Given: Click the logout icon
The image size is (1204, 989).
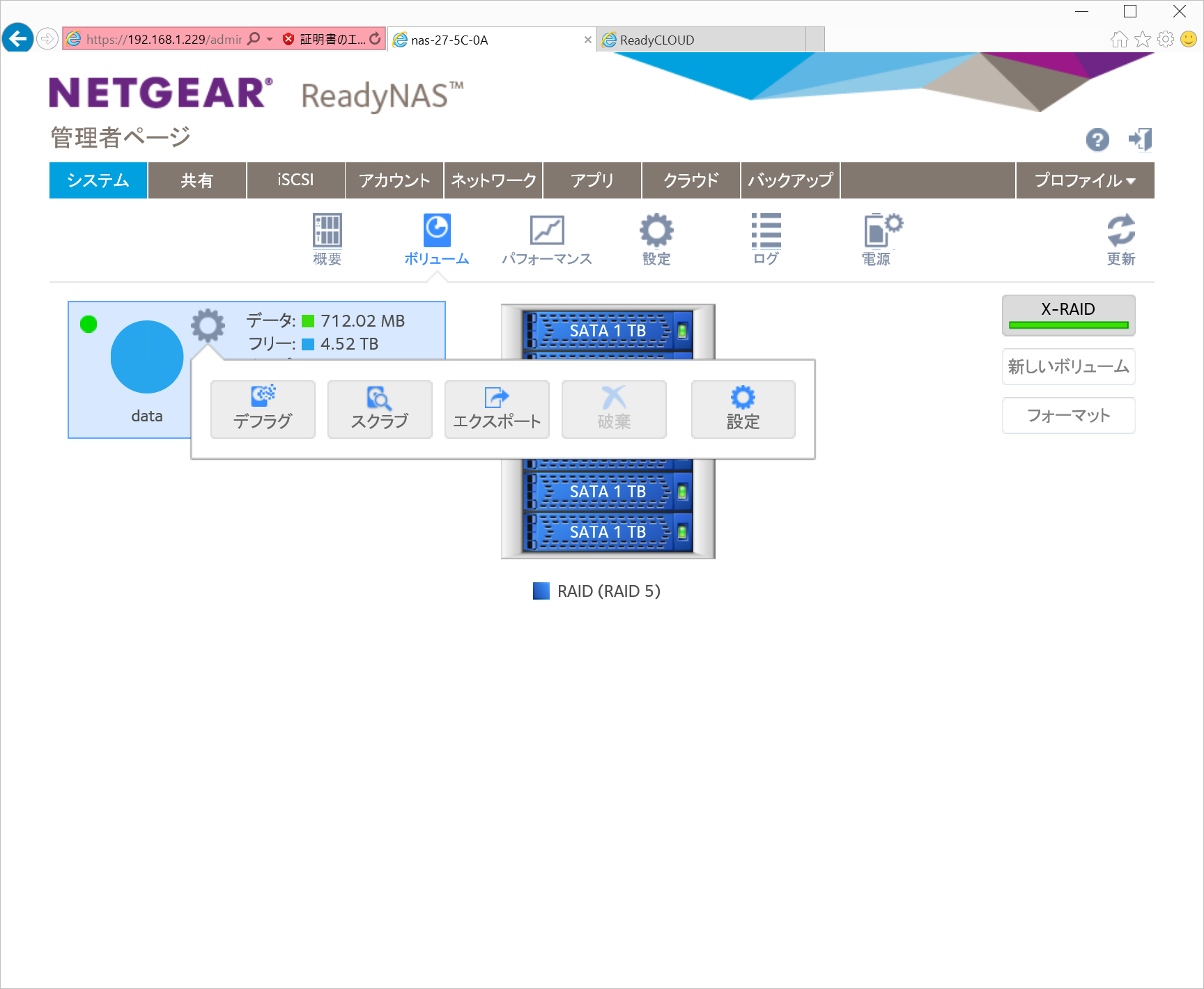Looking at the screenshot, I should [x=1140, y=140].
